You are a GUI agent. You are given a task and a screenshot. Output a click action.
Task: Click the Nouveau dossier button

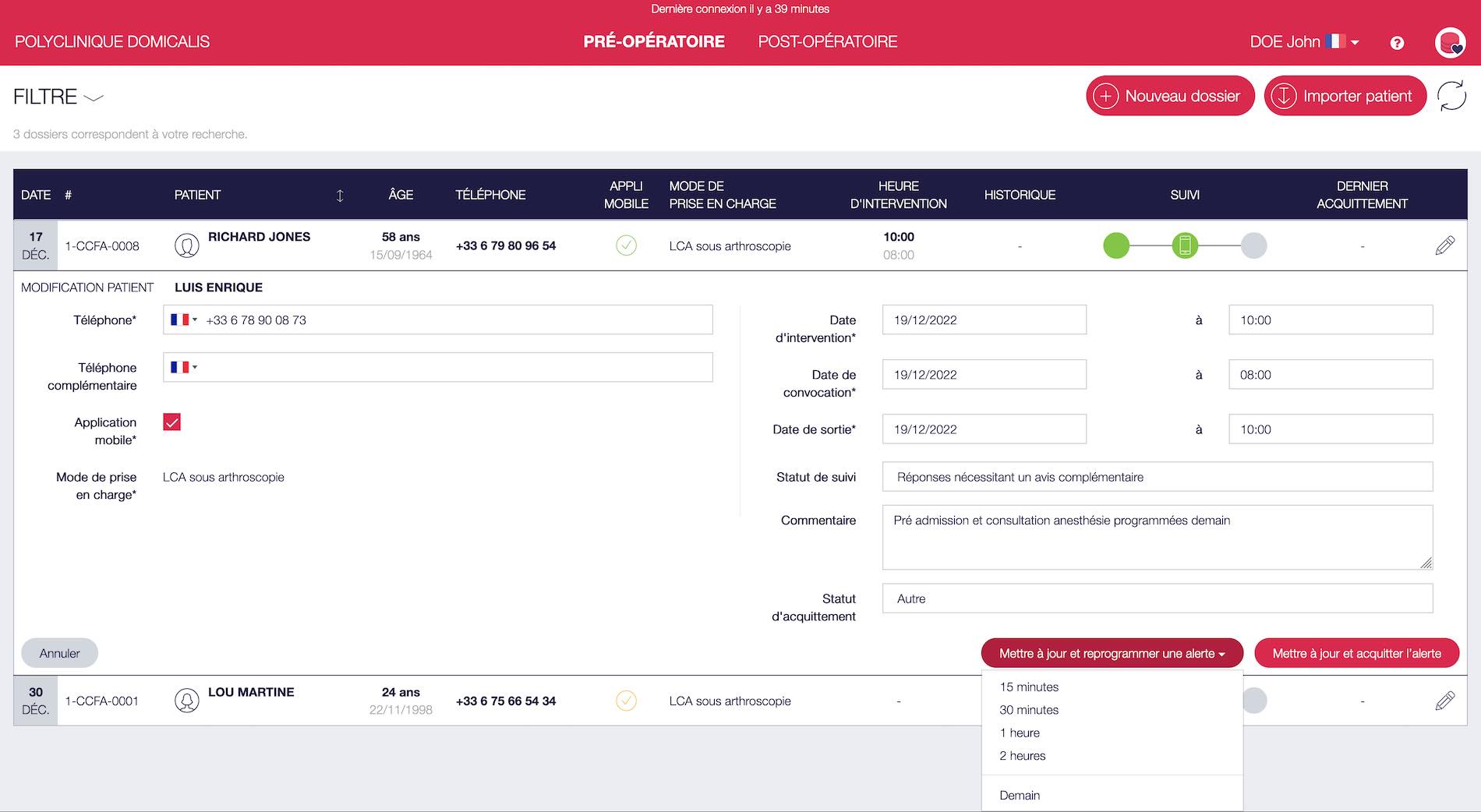click(x=1169, y=96)
